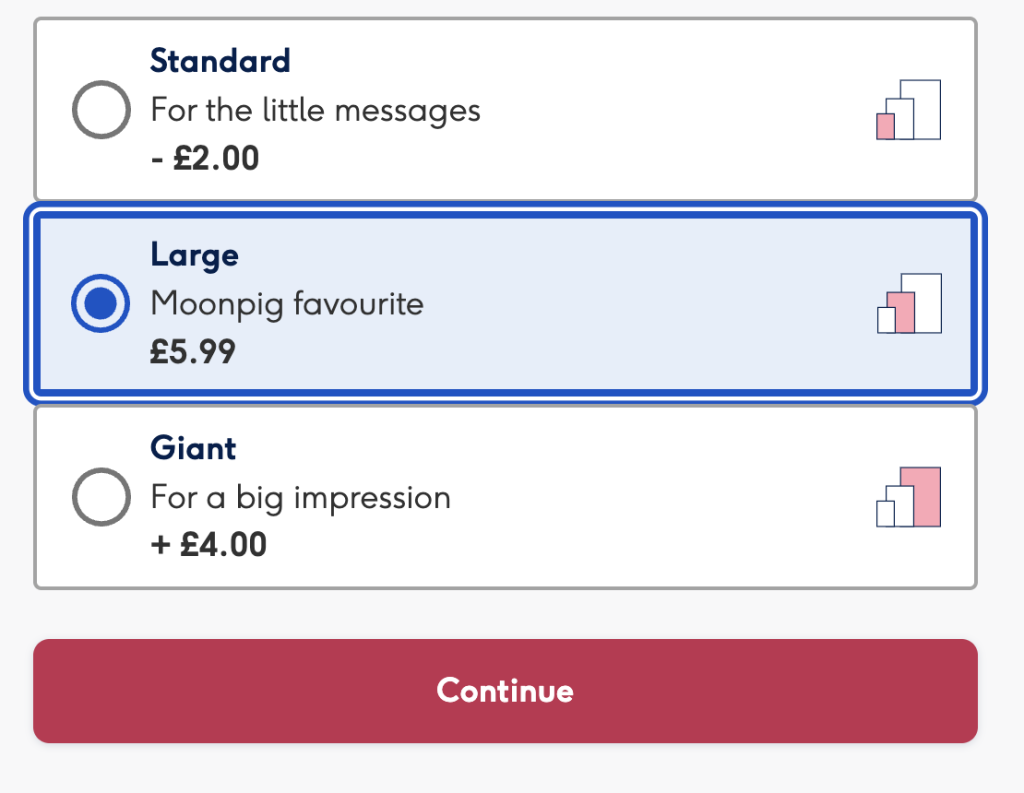
Task: Click the "£5.99" price label
Action: tap(193, 352)
